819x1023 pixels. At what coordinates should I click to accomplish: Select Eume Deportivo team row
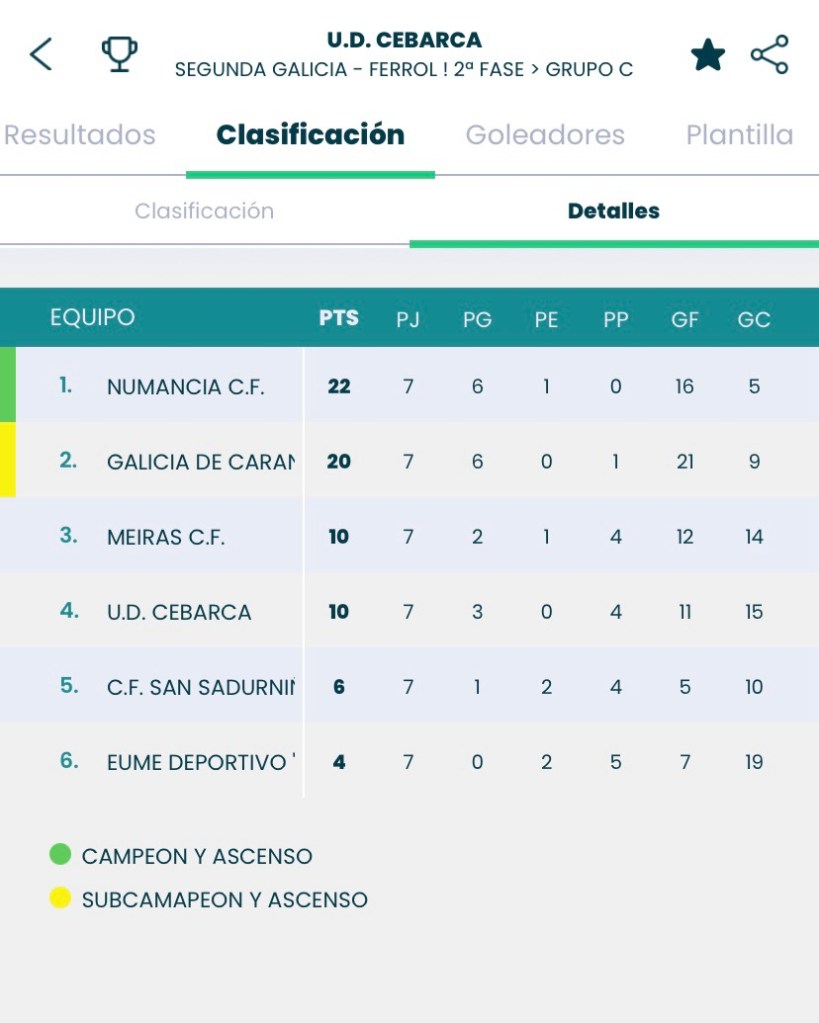tap(201, 761)
